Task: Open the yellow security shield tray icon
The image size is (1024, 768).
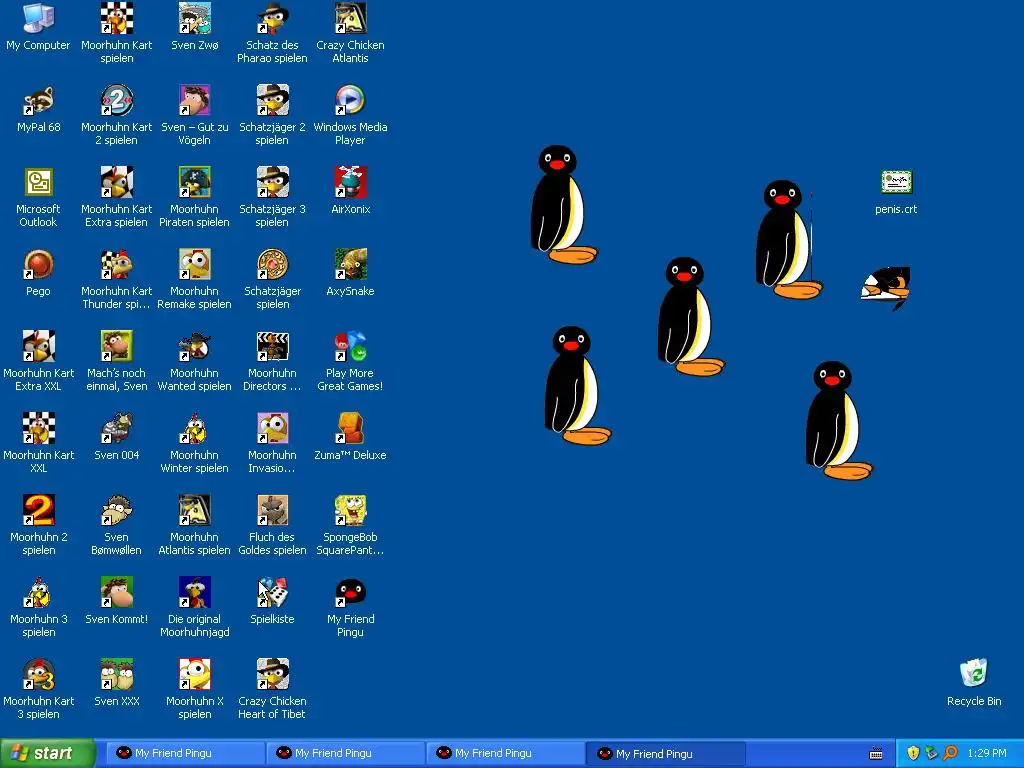Action: click(x=913, y=753)
